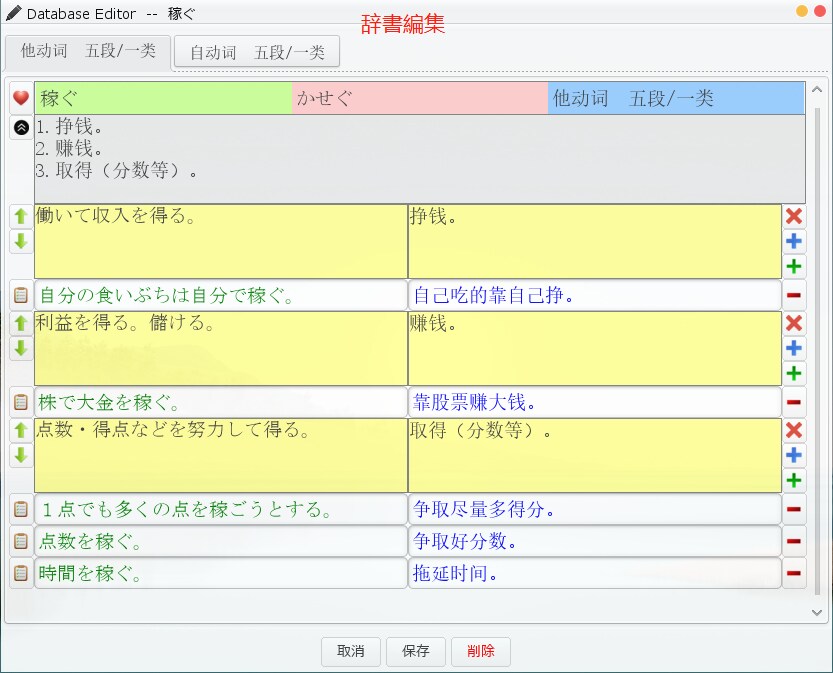The image size is (833, 673).
Task: Remove the 争取好分数 example with minus
Action: pyautogui.click(x=794, y=541)
